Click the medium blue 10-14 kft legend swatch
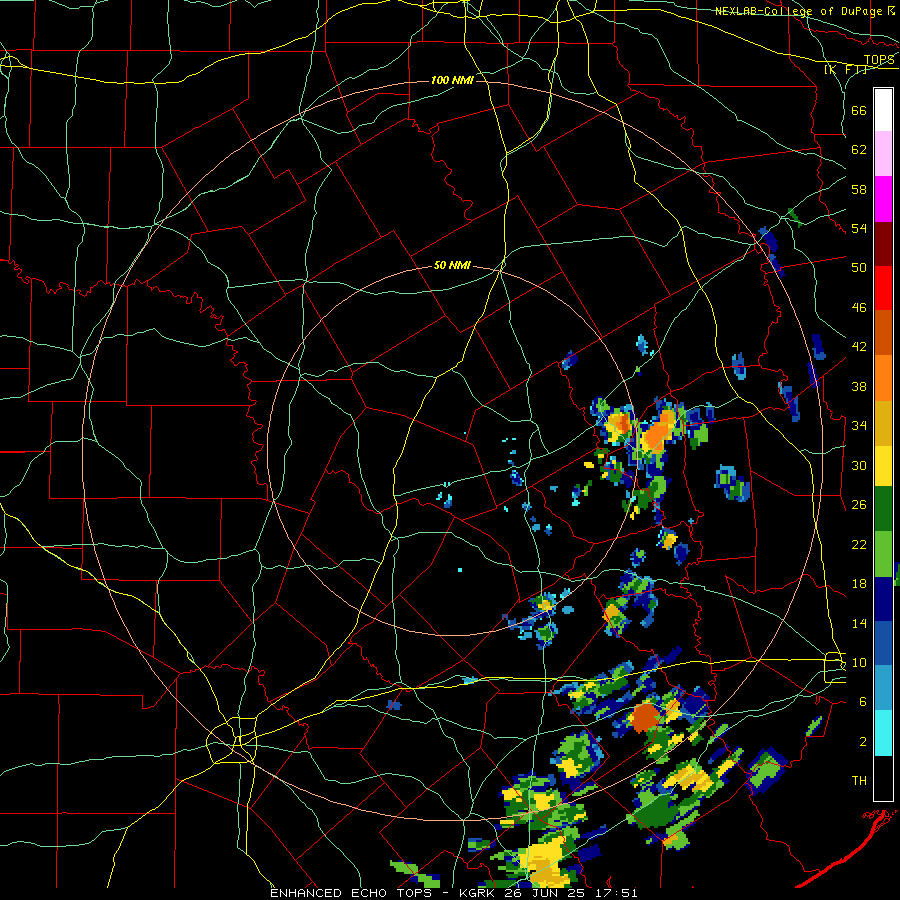 pyautogui.click(x=883, y=643)
